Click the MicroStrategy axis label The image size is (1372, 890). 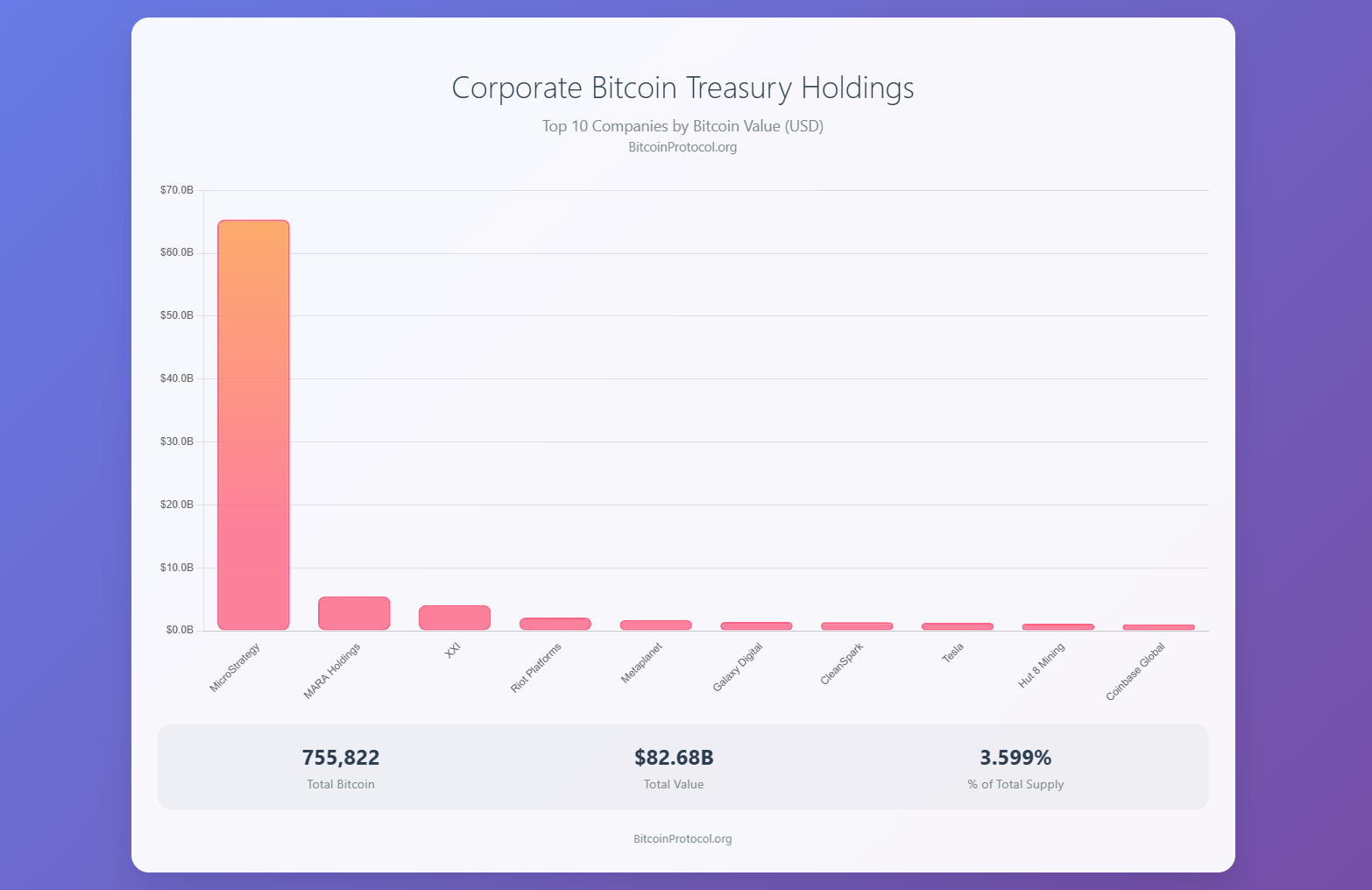(x=235, y=667)
